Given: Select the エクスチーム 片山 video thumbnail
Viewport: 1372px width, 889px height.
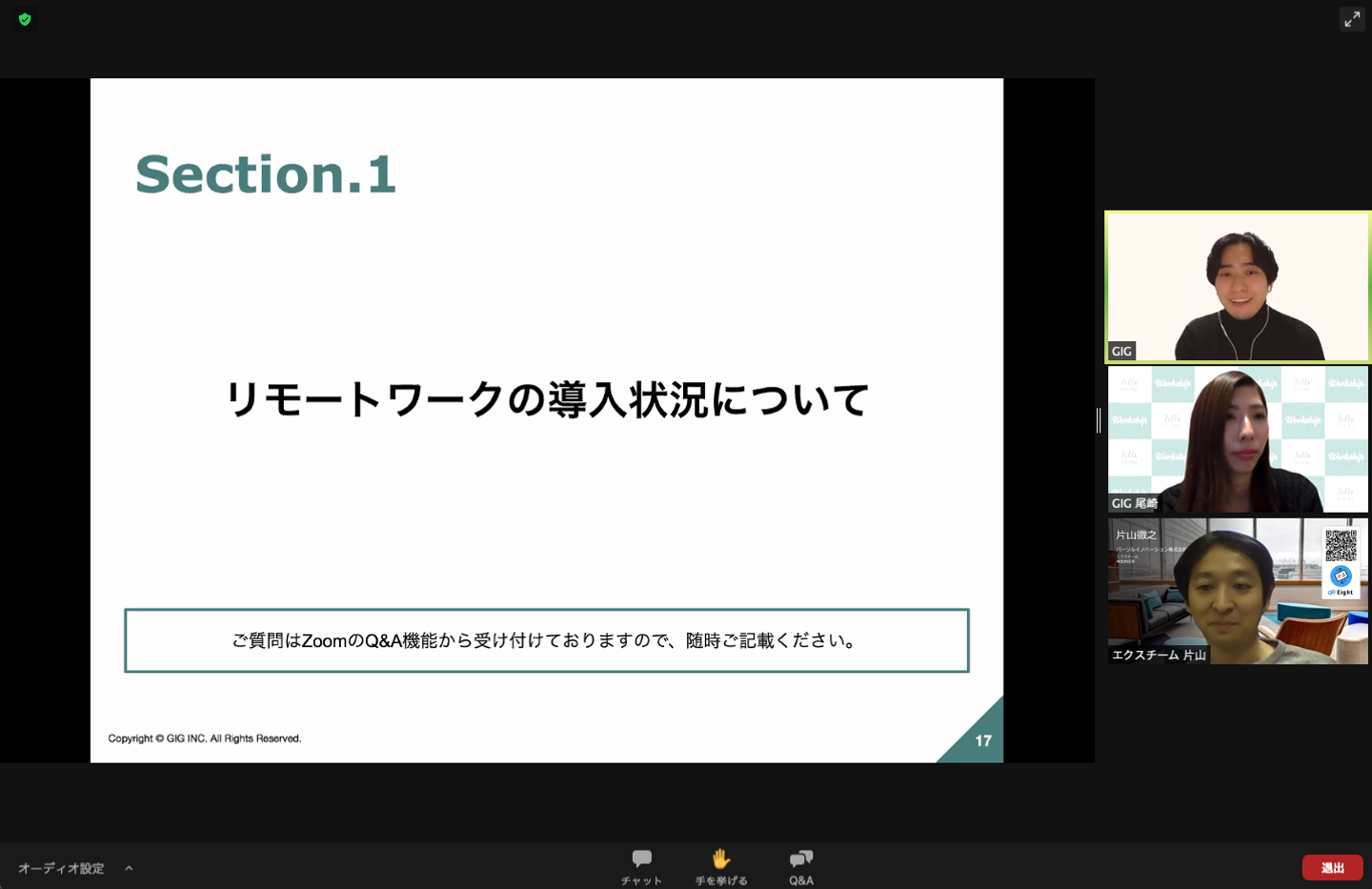Looking at the screenshot, I should (1238, 591).
